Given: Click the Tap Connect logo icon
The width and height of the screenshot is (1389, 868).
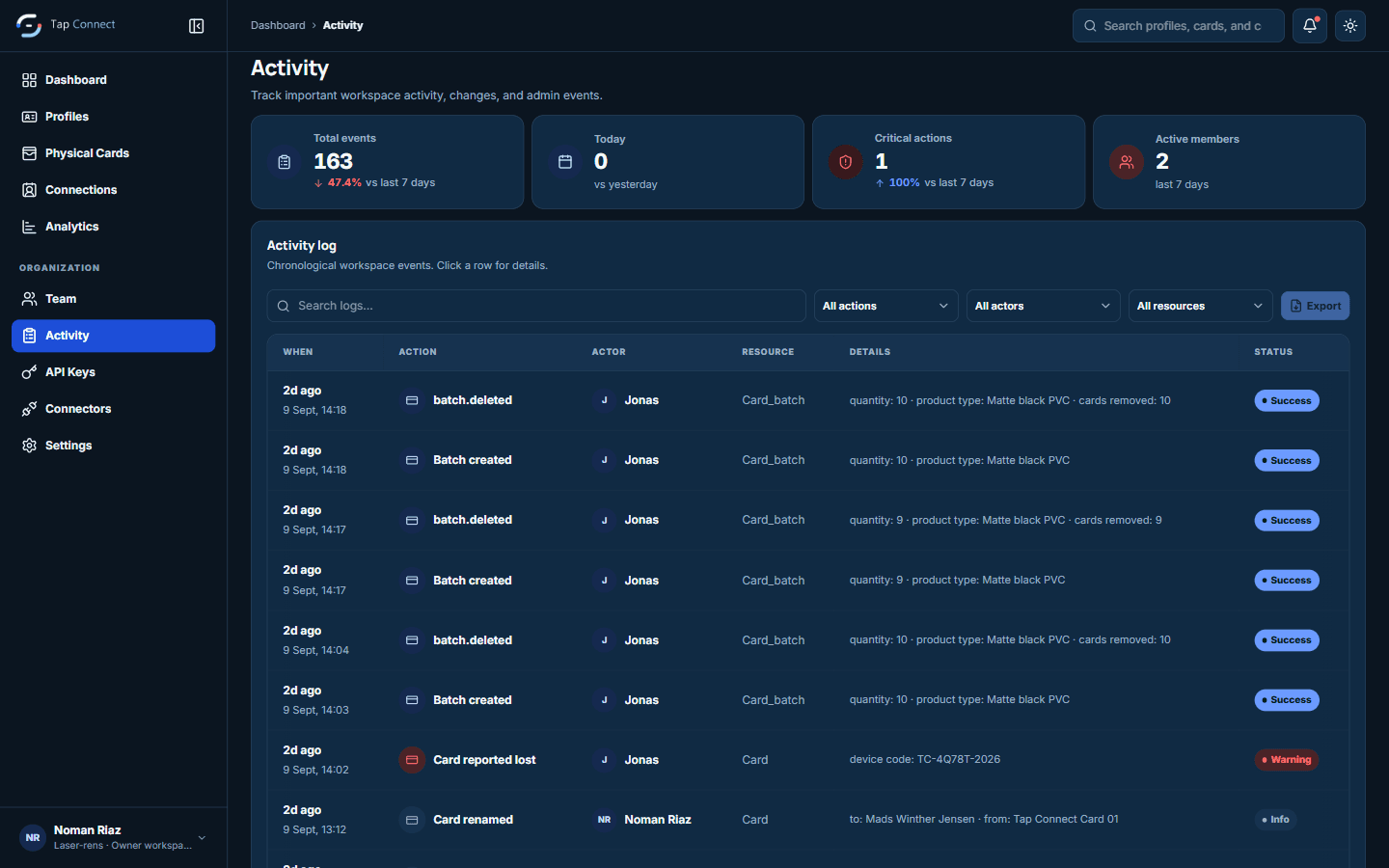Looking at the screenshot, I should pyautogui.click(x=29, y=26).
